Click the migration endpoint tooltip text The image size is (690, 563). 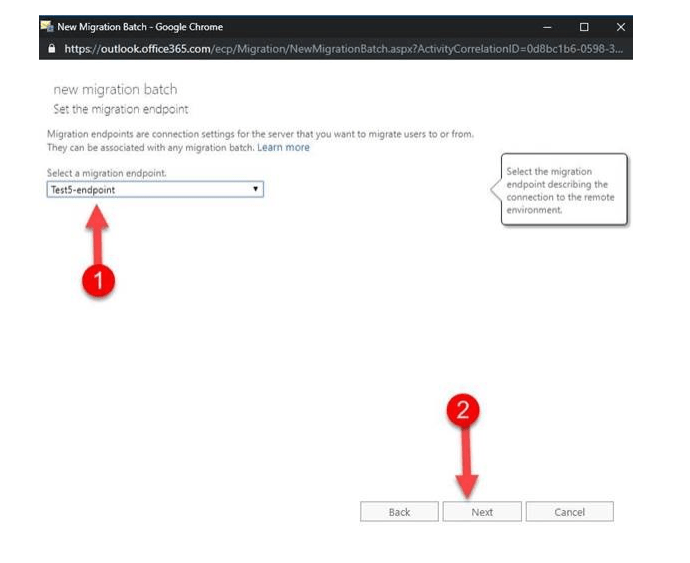pyautogui.click(x=560, y=190)
